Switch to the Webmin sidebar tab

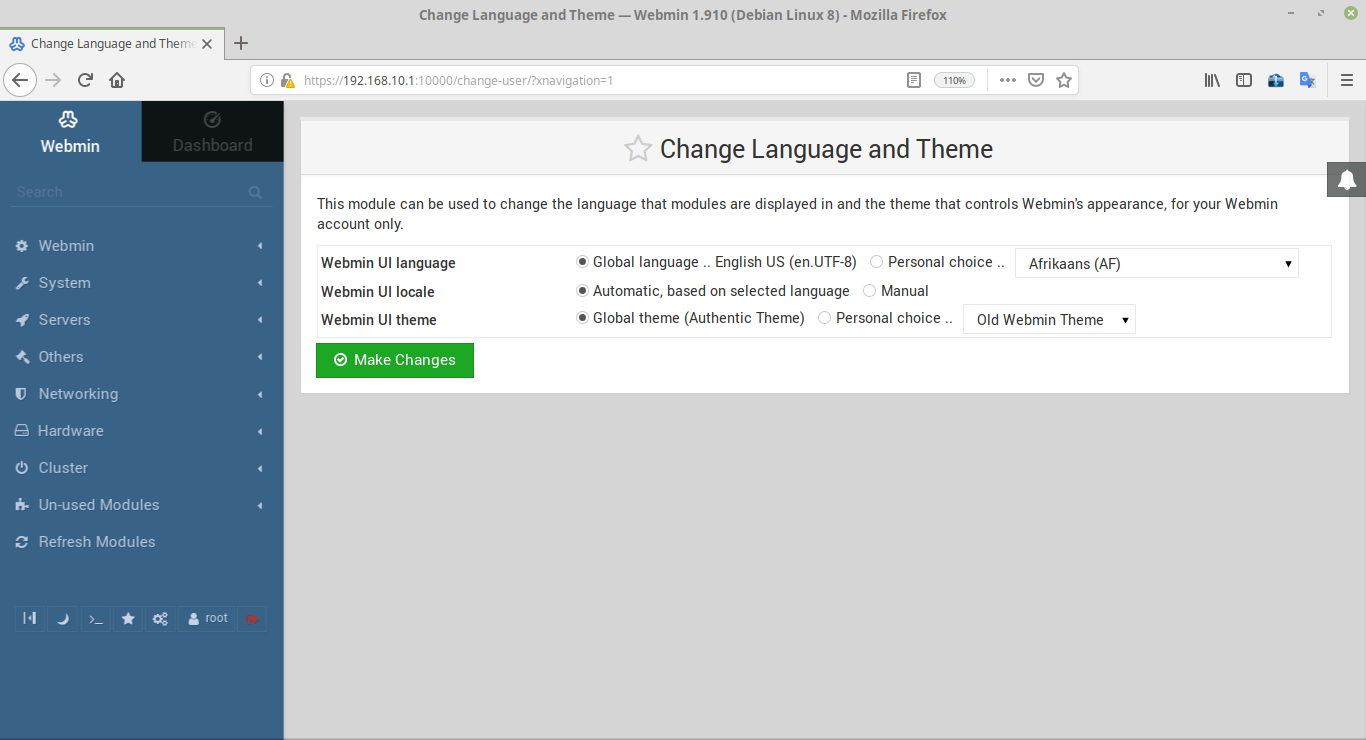pyautogui.click(x=70, y=132)
